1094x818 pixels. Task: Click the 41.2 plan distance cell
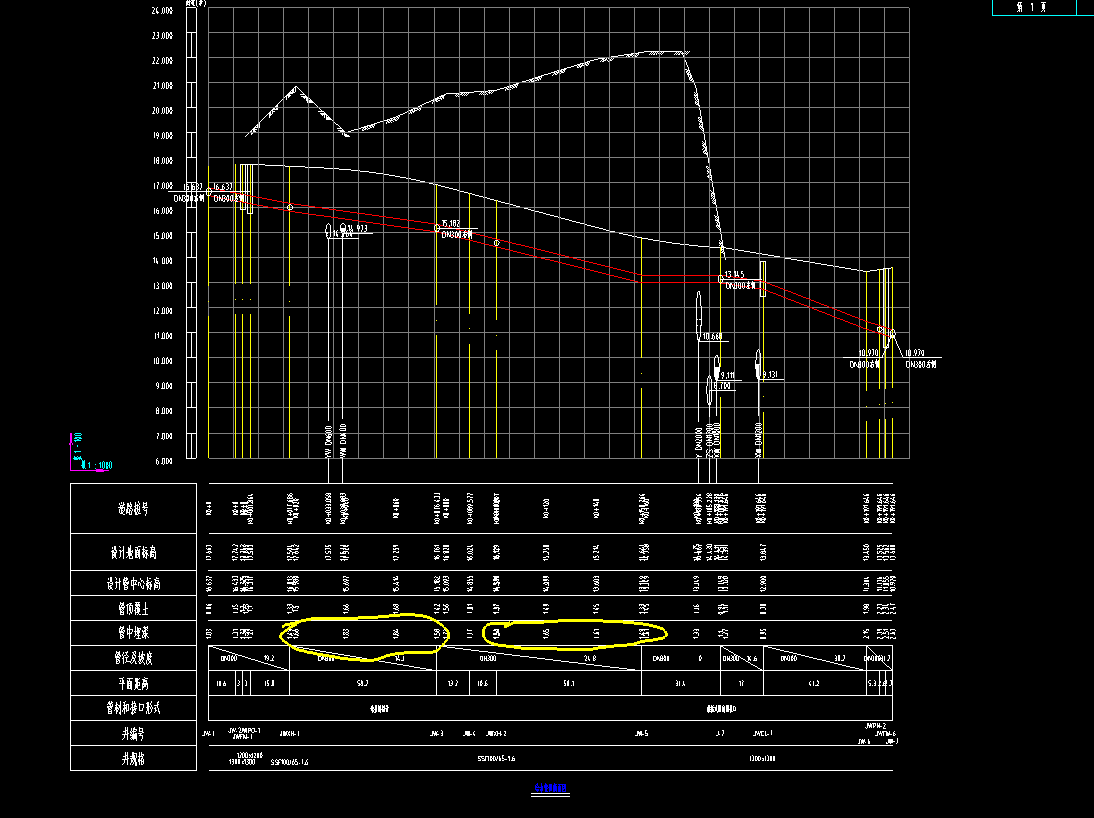(x=814, y=683)
